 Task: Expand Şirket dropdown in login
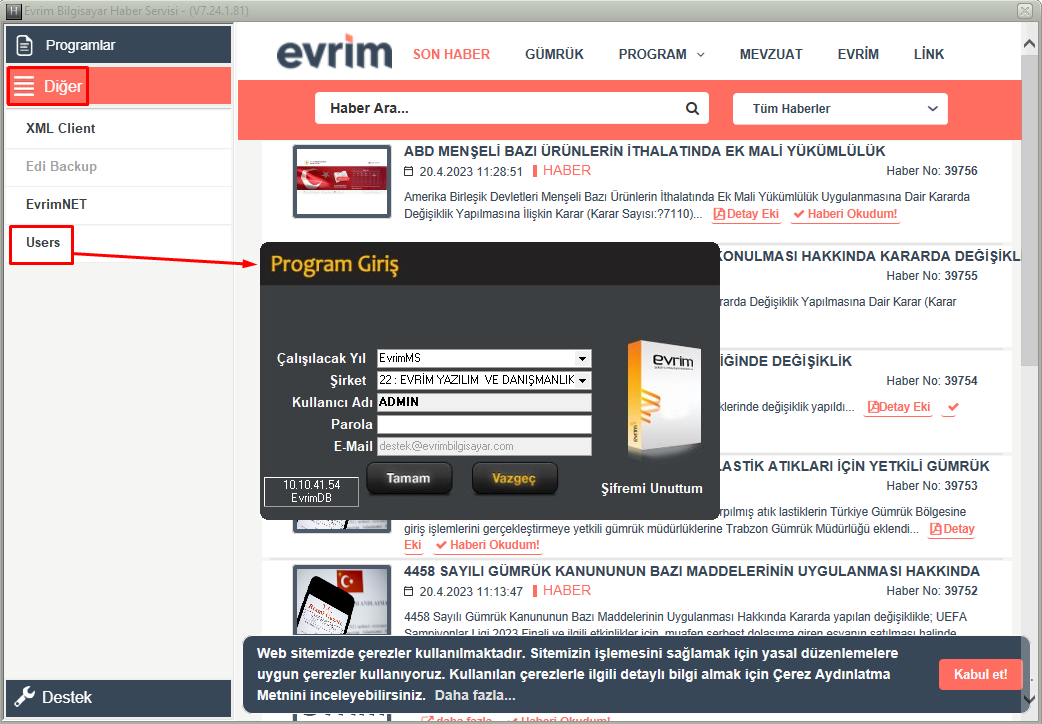tap(583, 380)
